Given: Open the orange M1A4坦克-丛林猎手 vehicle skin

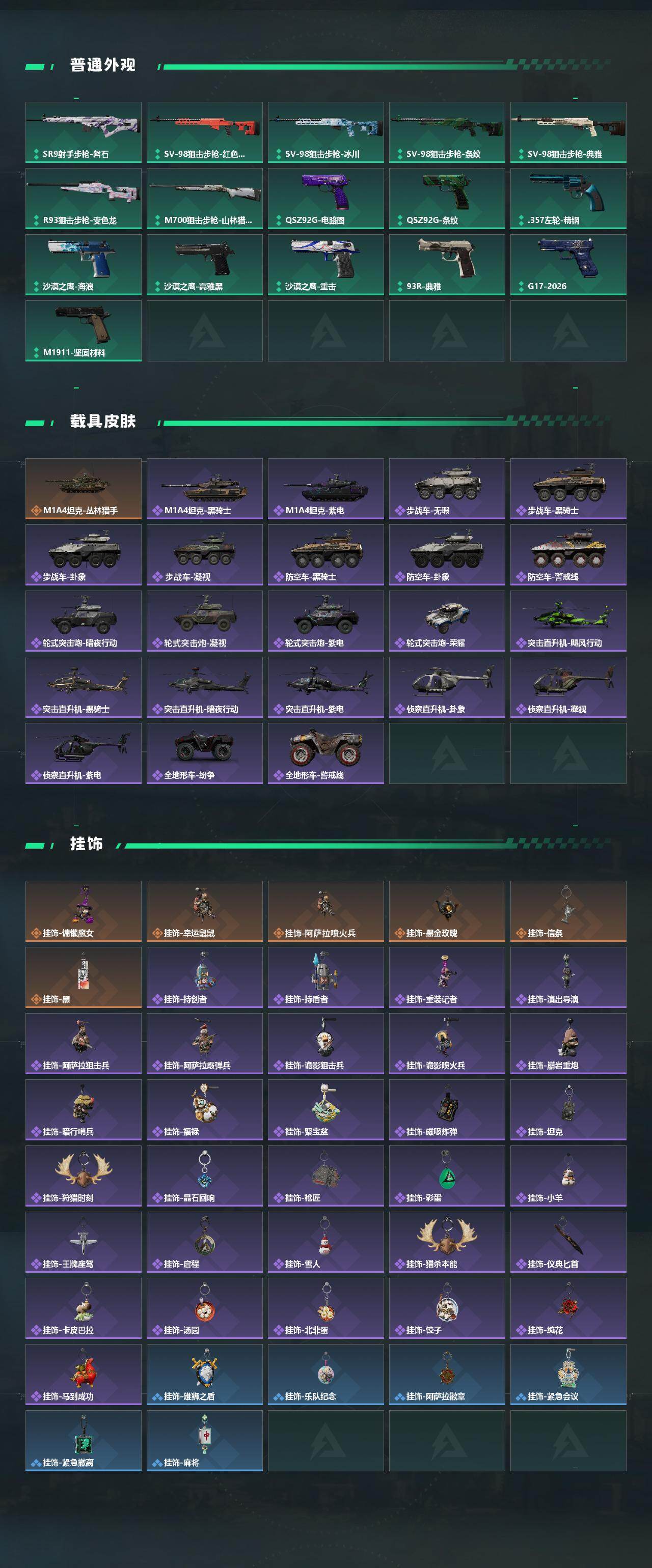Looking at the screenshot, I should click(84, 489).
